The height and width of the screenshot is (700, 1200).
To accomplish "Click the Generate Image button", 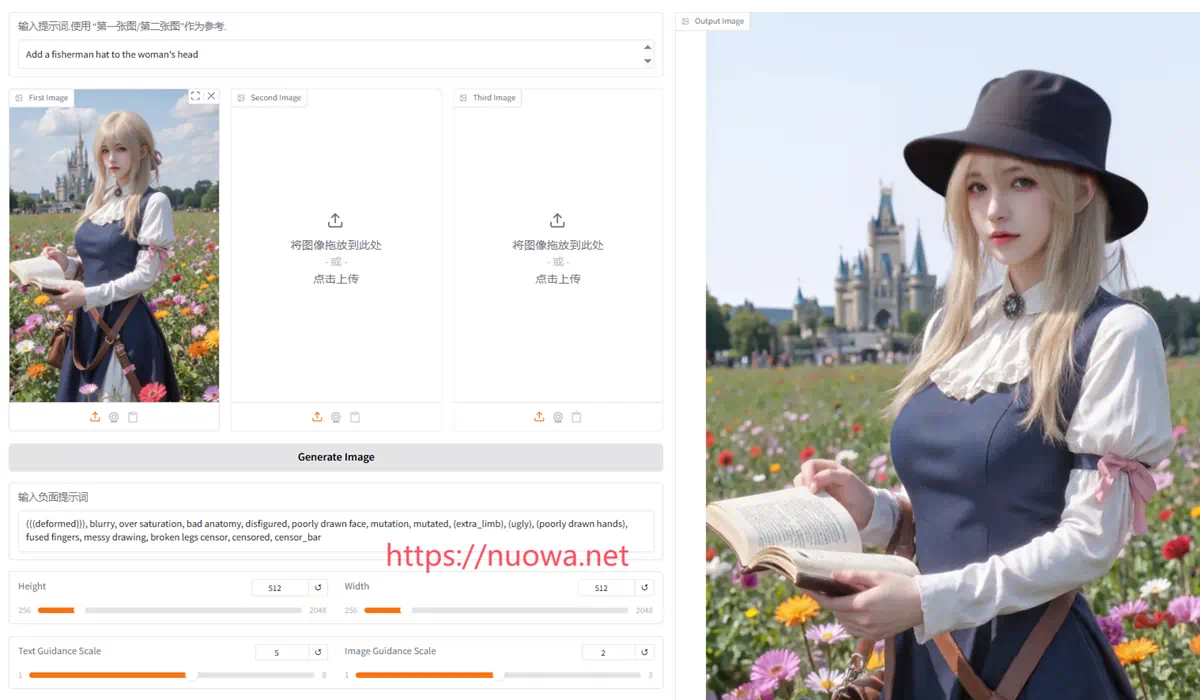I will [x=336, y=457].
